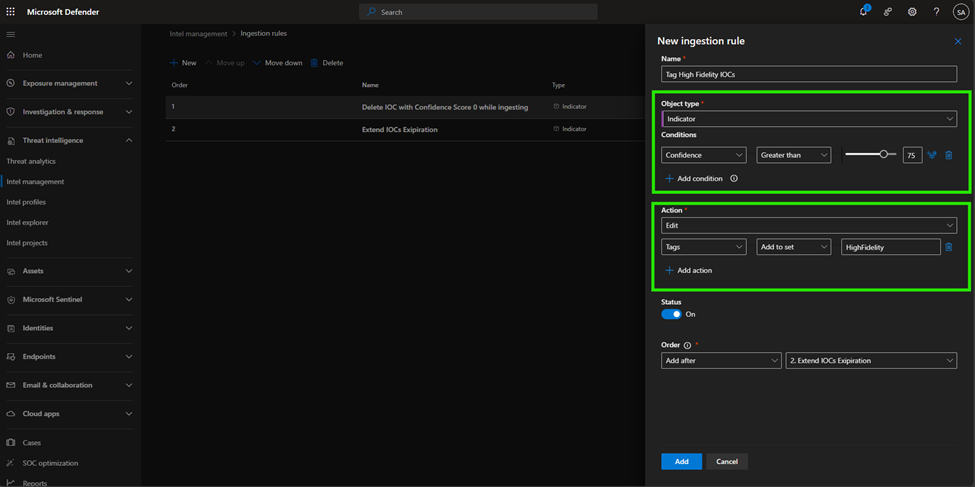Image resolution: width=975 pixels, height=487 pixels.
Task: Collapse the navigation hamburger menu
Action: [x=11, y=34]
